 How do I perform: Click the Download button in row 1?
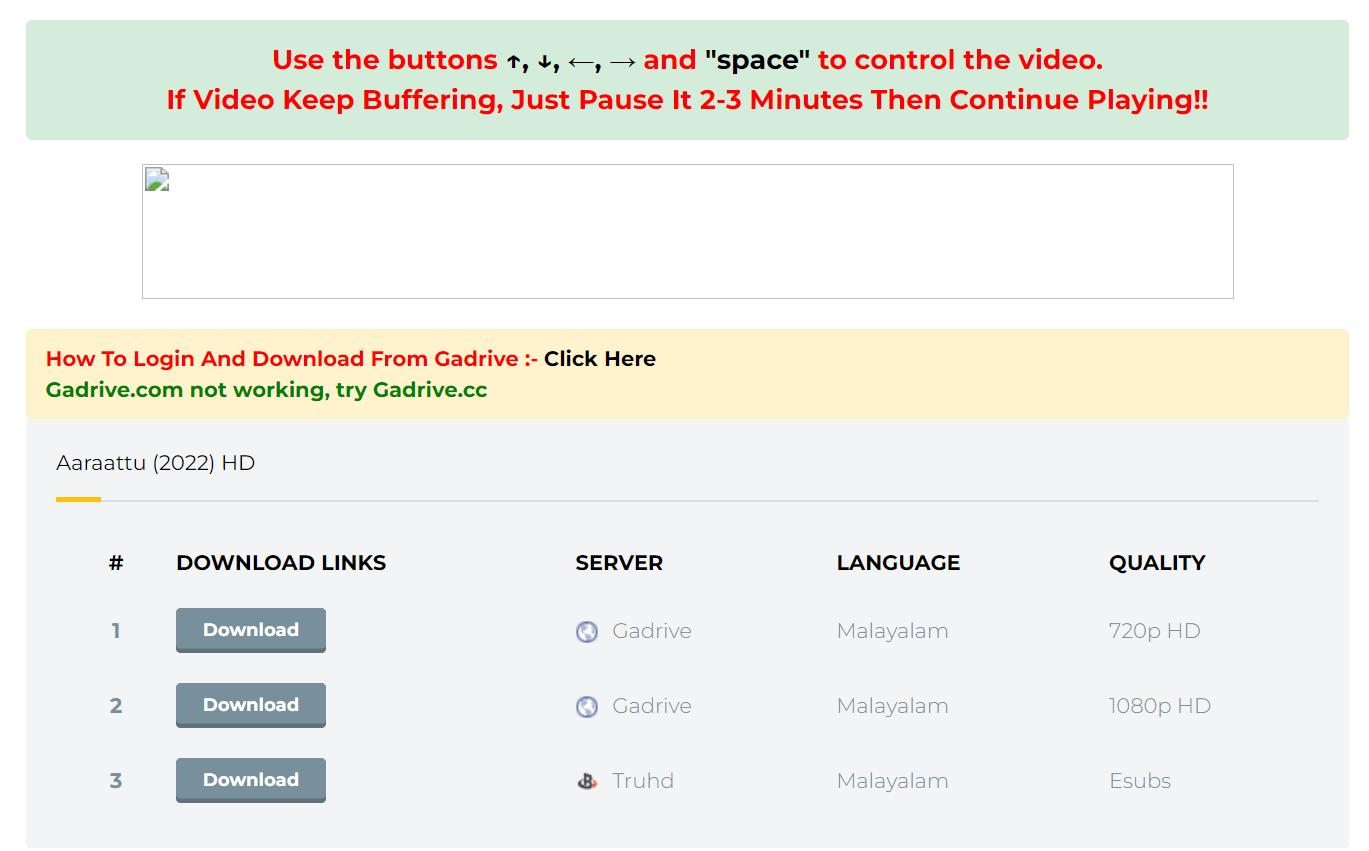[x=251, y=630]
